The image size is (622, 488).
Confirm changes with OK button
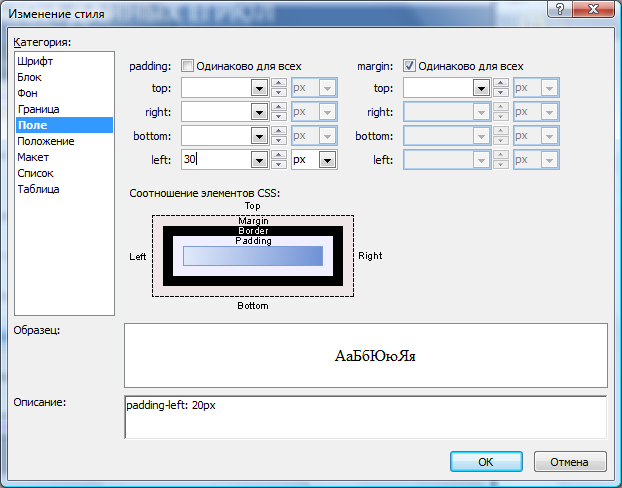pos(486,462)
